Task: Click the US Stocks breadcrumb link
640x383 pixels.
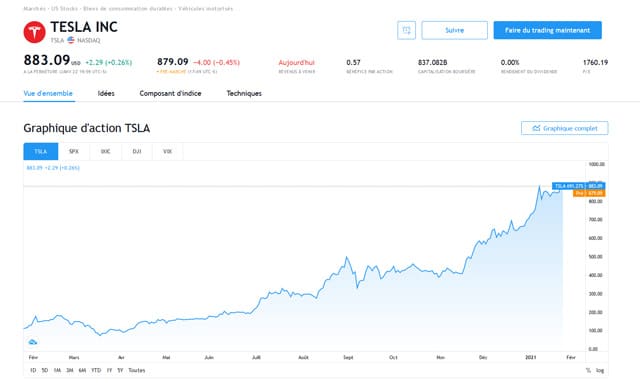Action: click(x=64, y=9)
